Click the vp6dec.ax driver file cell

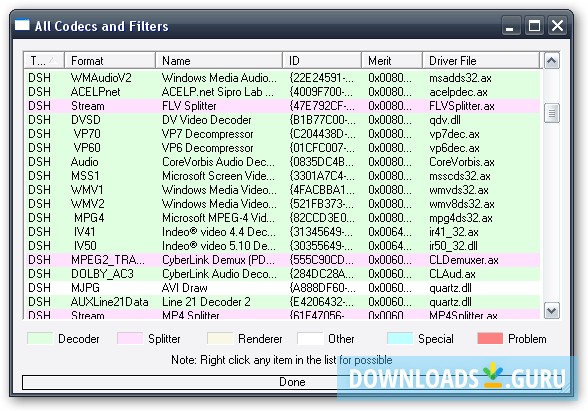(454, 148)
